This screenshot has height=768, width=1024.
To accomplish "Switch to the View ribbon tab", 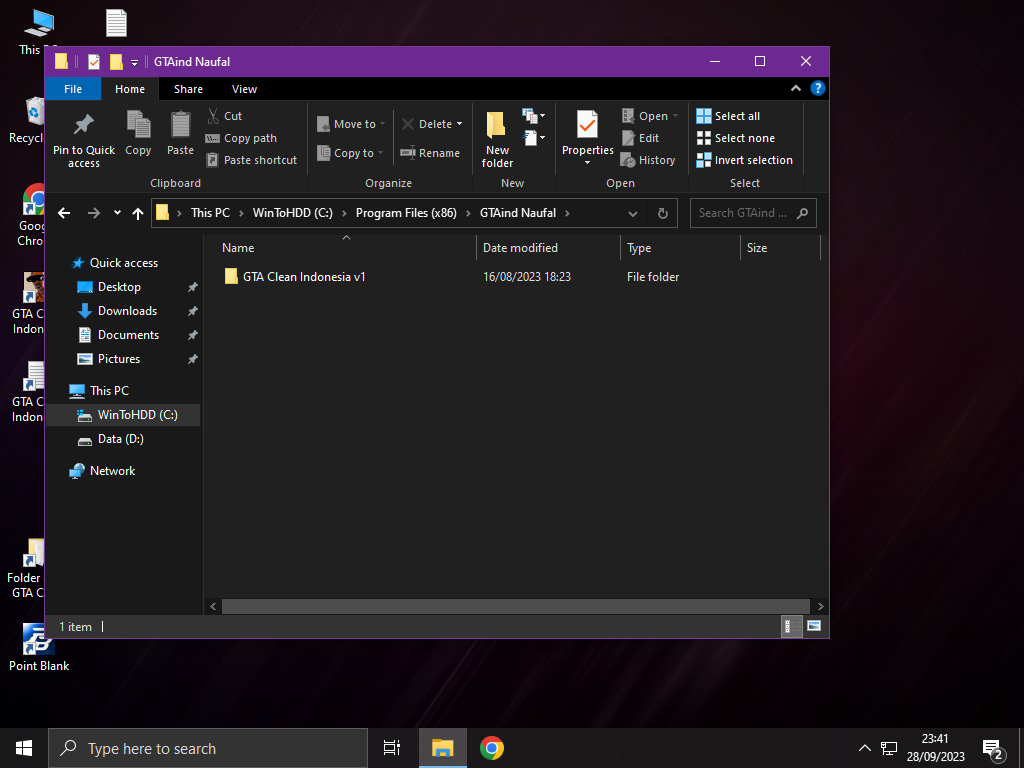I will tap(244, 89).
